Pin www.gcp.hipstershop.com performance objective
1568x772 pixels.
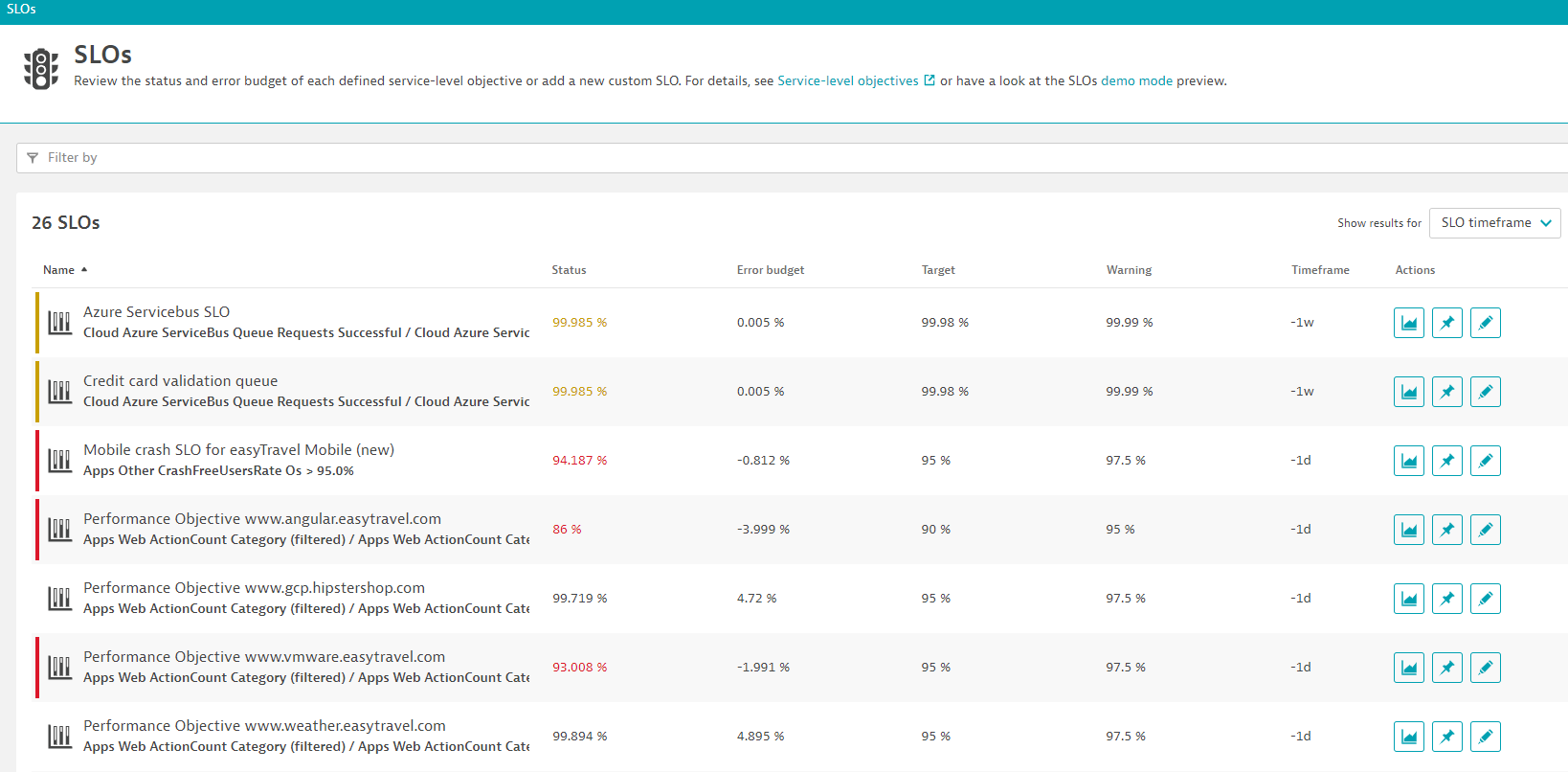[1447, 599]
